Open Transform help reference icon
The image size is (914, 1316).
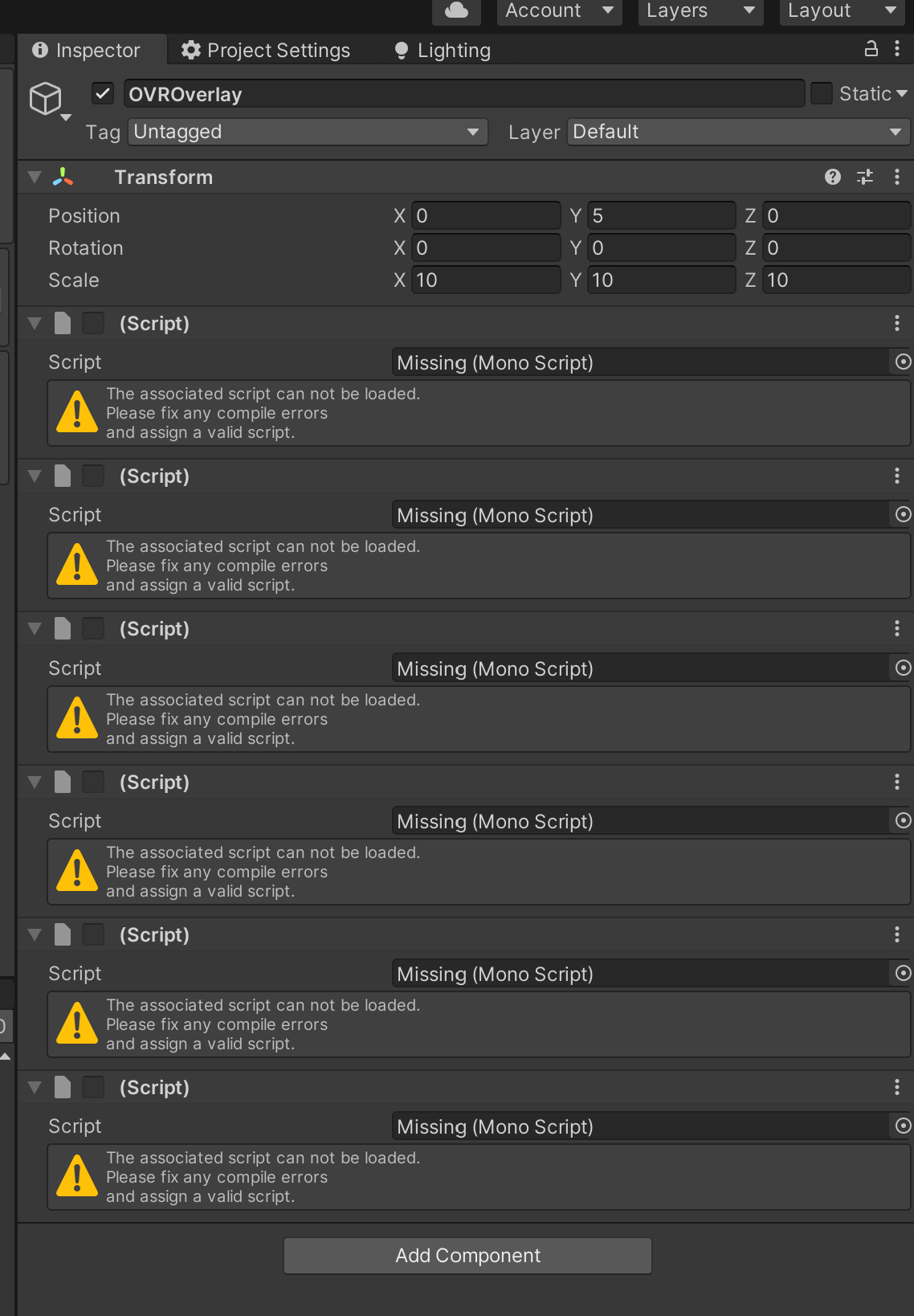(833, 177)
